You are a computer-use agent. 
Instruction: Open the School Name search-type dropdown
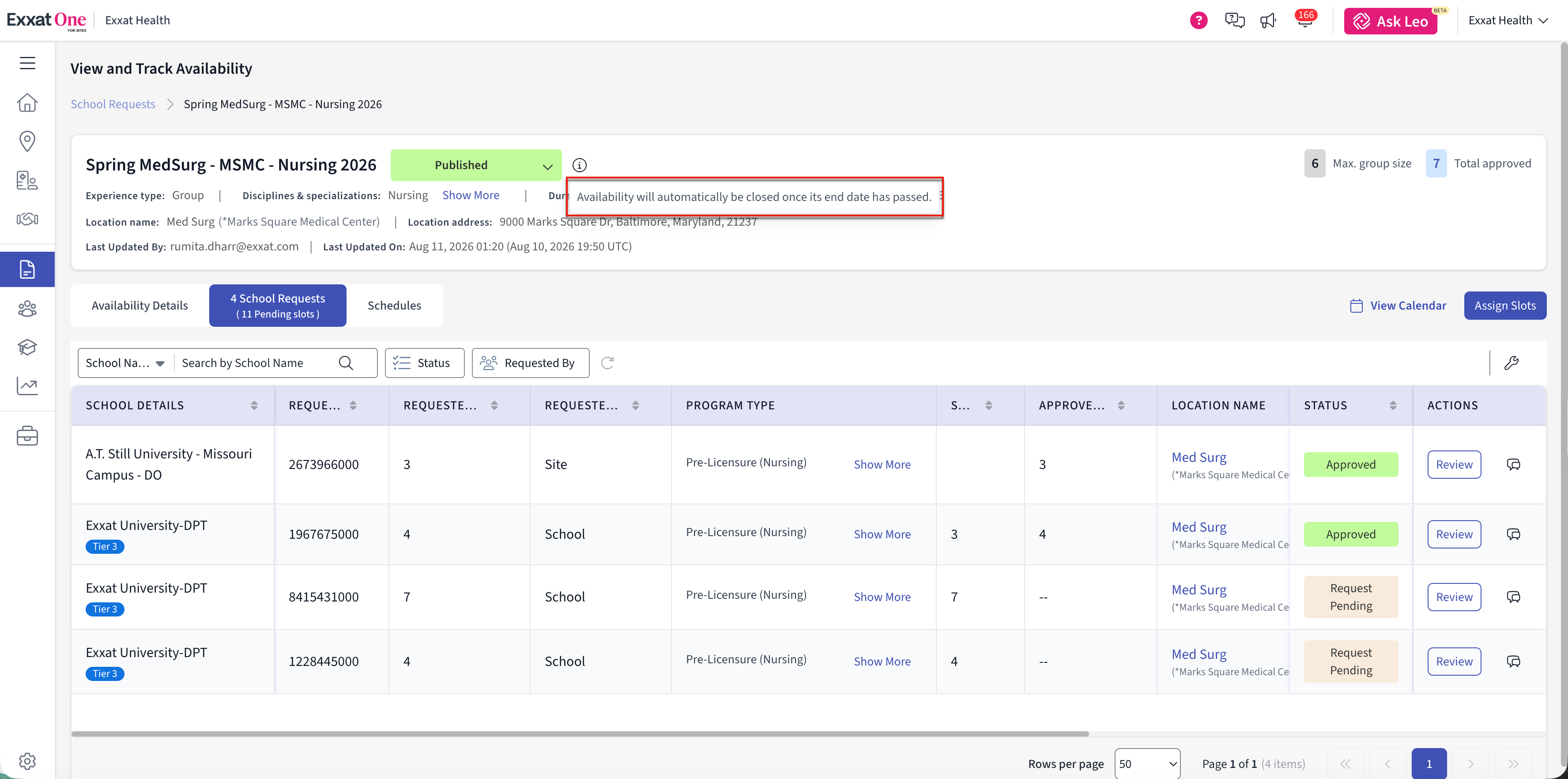[125, 363]
